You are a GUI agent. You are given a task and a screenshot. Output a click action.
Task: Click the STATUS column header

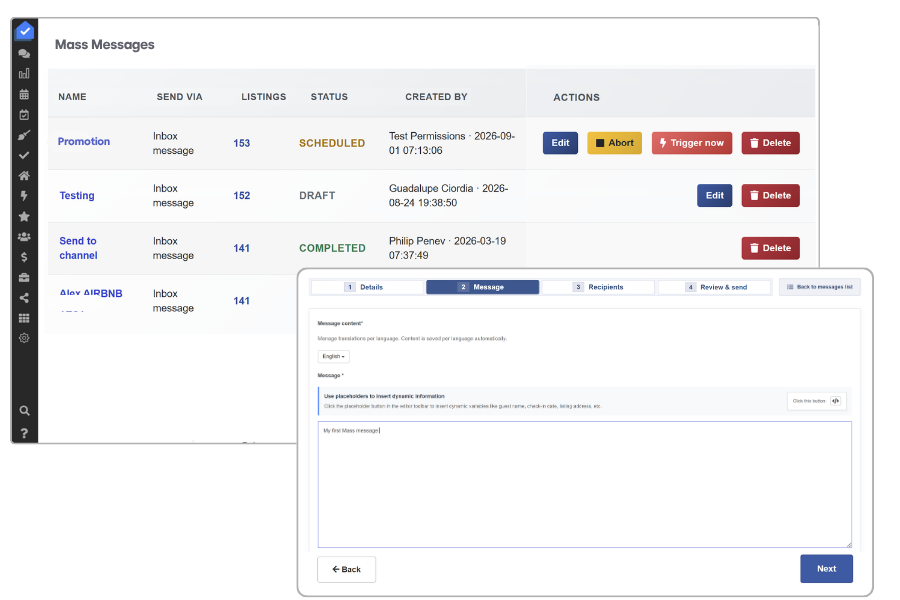329,97
